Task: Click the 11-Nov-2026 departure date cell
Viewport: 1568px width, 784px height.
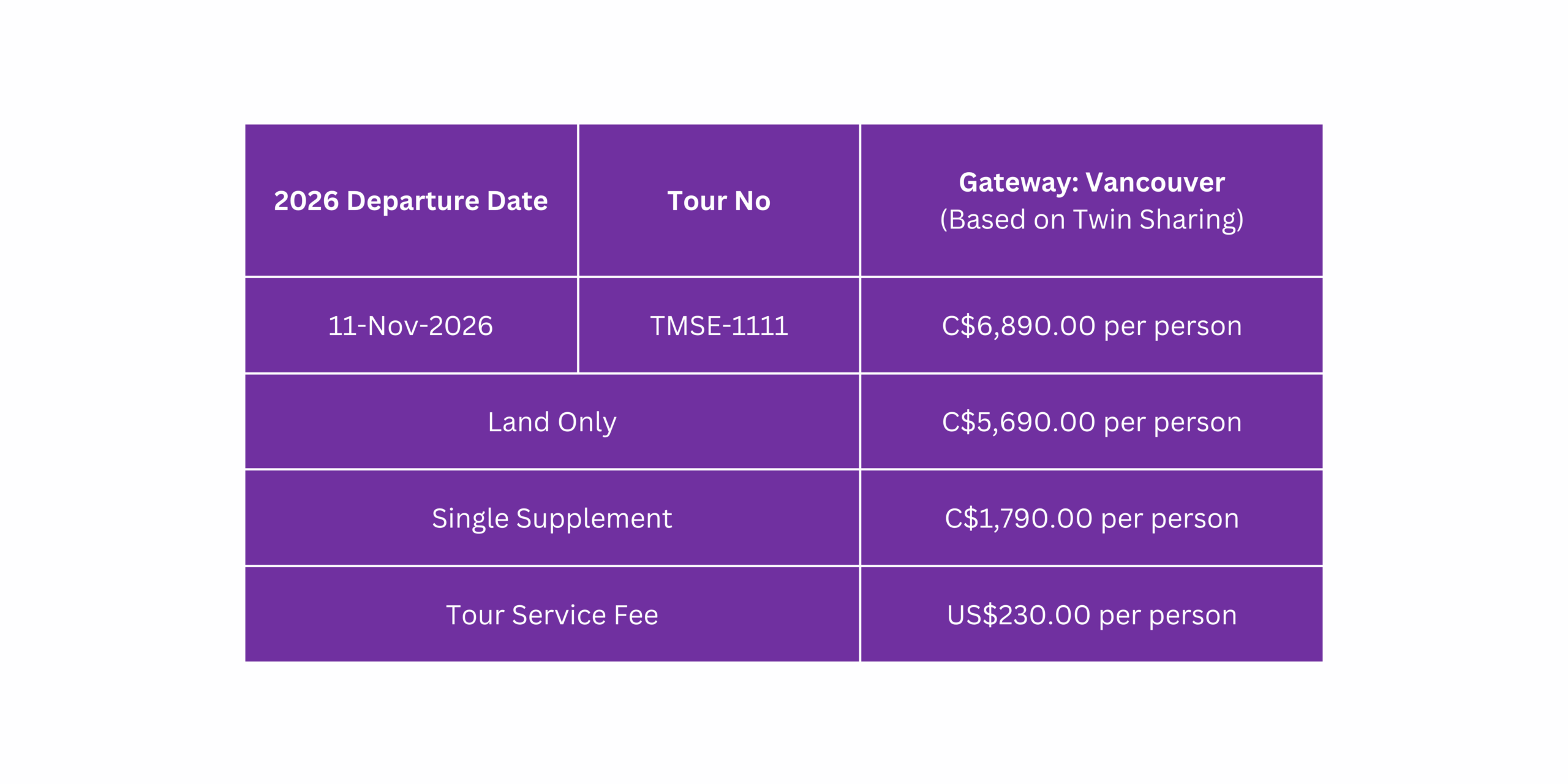Action: pyautogui.click(x=411, y=325)
